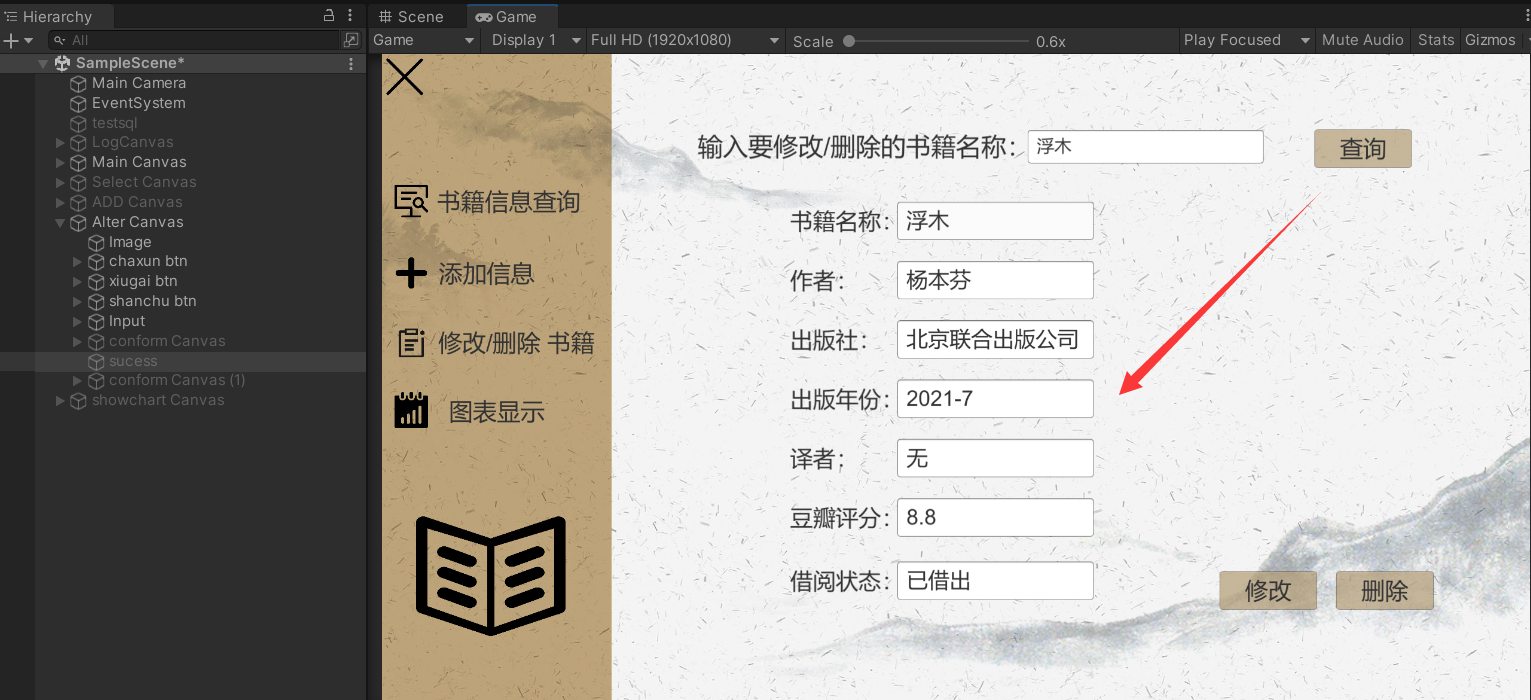
Task: Click the Main Camera cube icon
Action: (78, 83)
